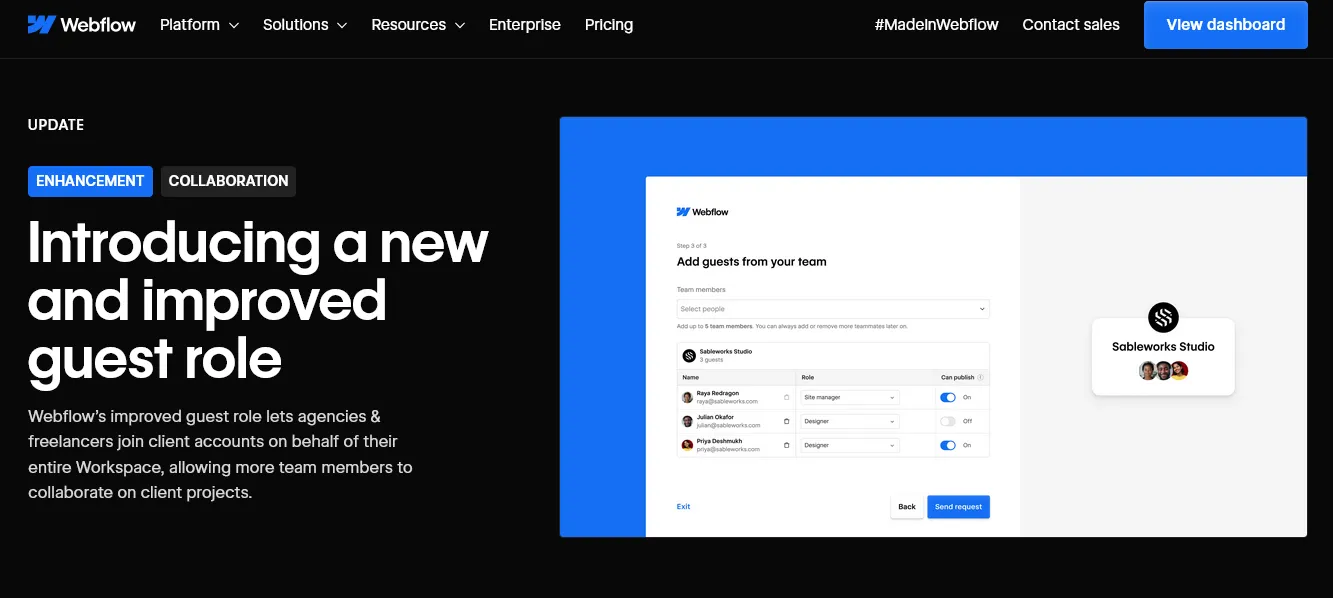
Task: Click the ENHANCEMENT tag
Action: (x=90, y=181)
